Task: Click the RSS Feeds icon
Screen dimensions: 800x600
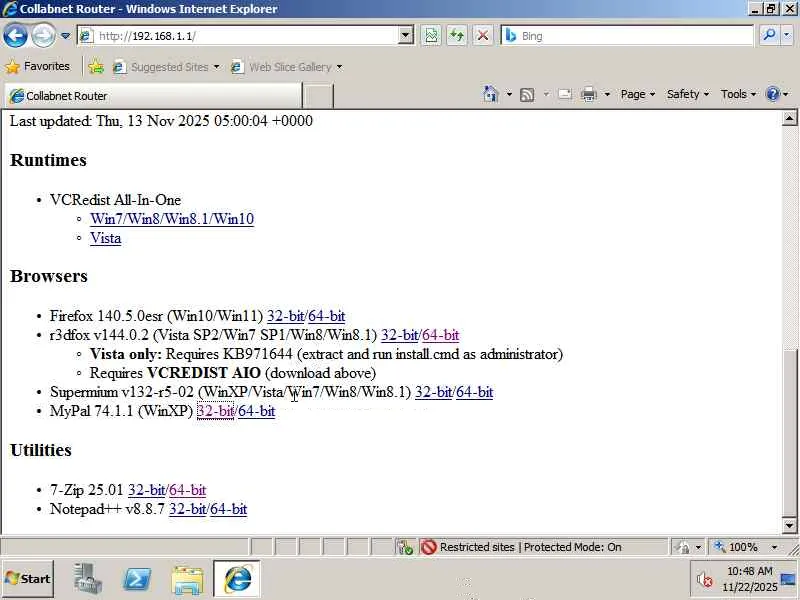Action: point(527,94)
